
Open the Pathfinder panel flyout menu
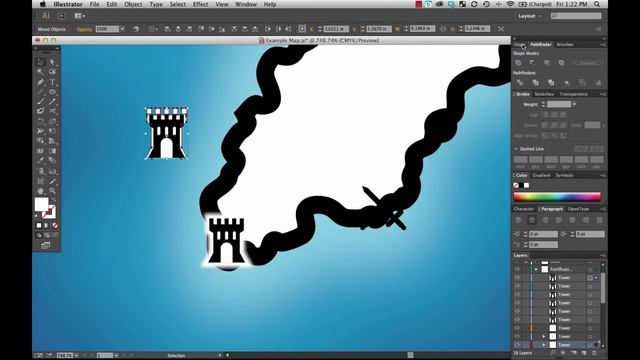[x=603, y=44]
